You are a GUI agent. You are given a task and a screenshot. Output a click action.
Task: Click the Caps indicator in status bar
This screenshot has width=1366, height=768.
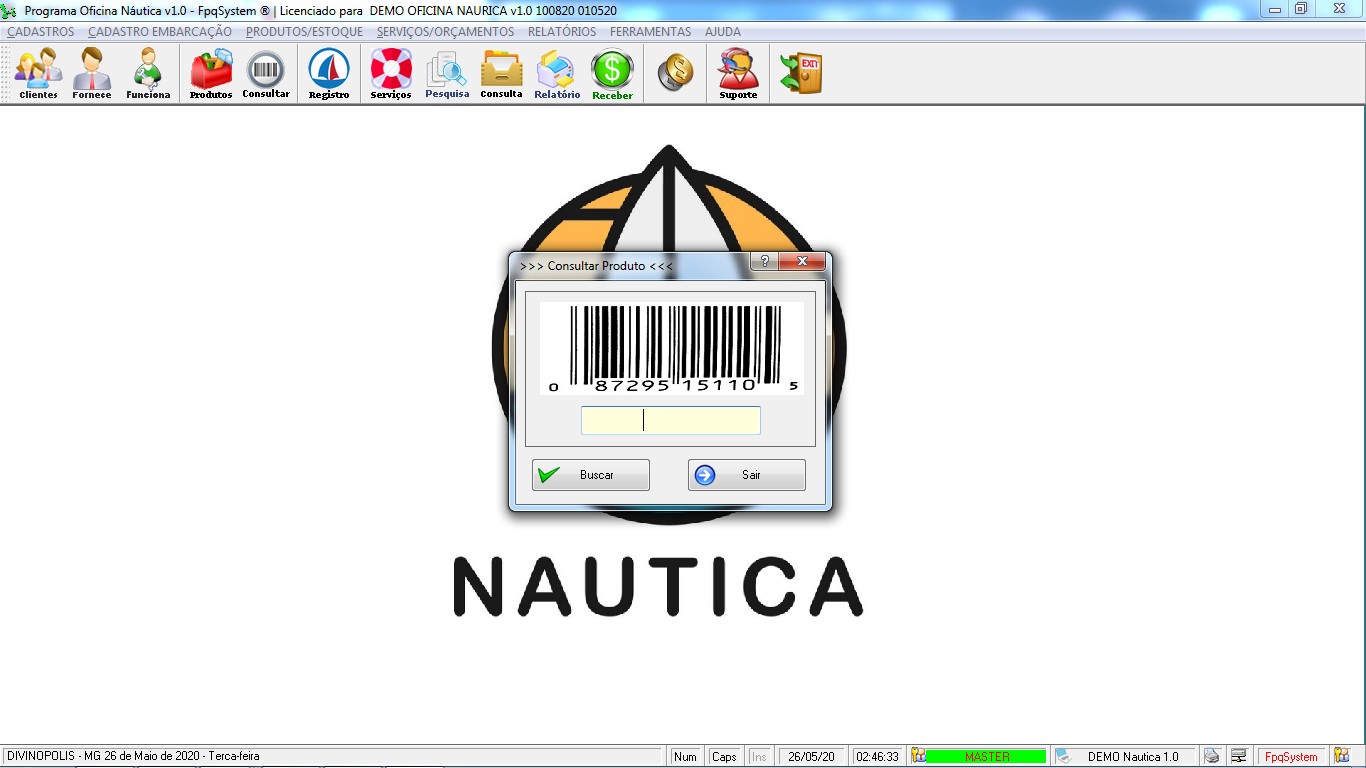coord(724,756)
